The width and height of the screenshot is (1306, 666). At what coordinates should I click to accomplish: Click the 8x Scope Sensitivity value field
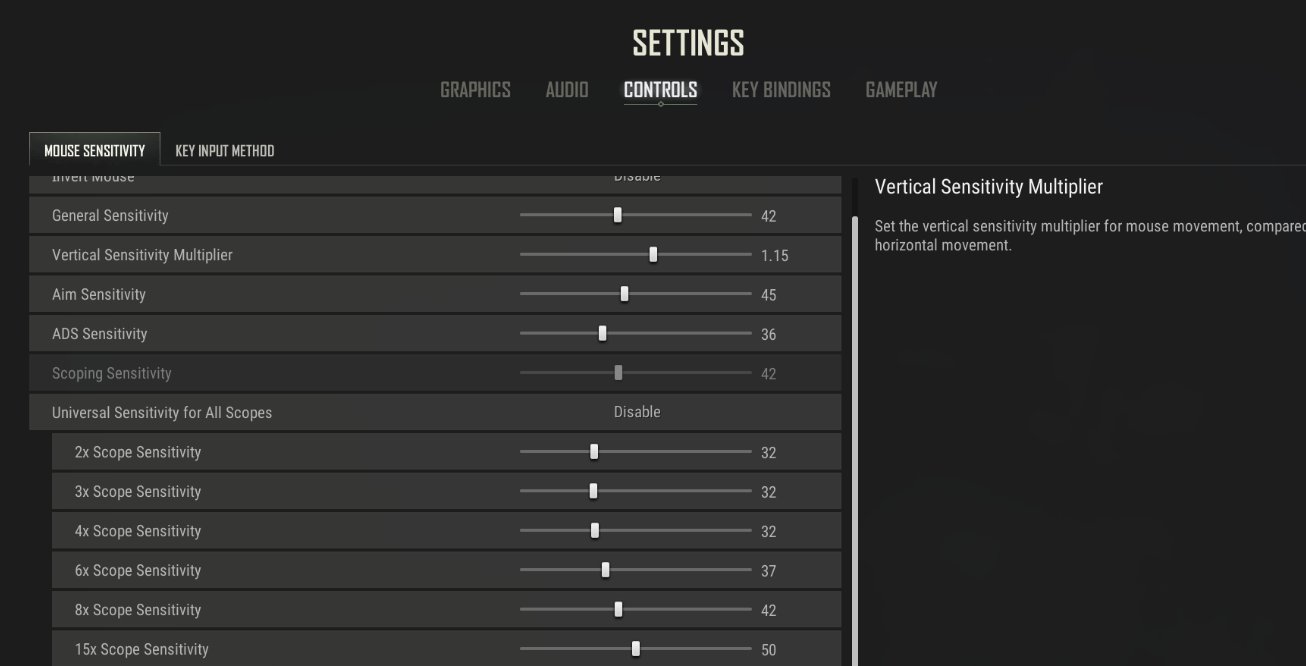(x=768, y=610)
